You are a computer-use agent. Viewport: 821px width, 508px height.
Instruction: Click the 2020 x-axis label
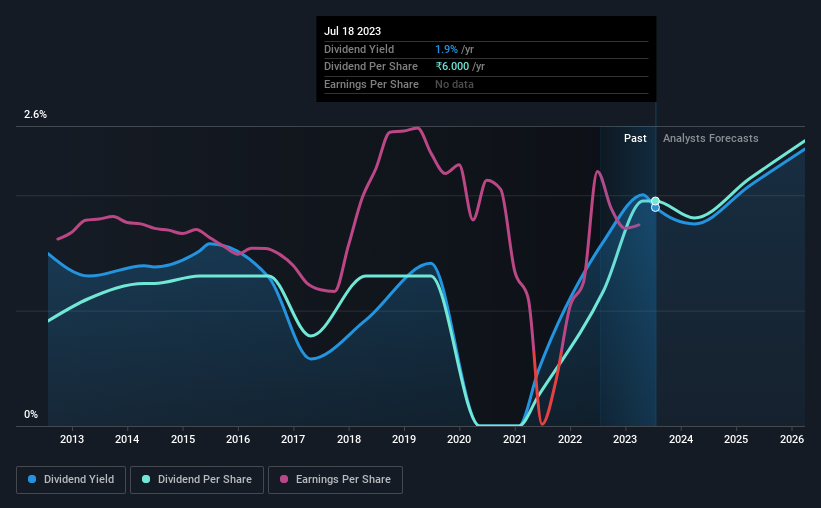(x=459, y=439)
